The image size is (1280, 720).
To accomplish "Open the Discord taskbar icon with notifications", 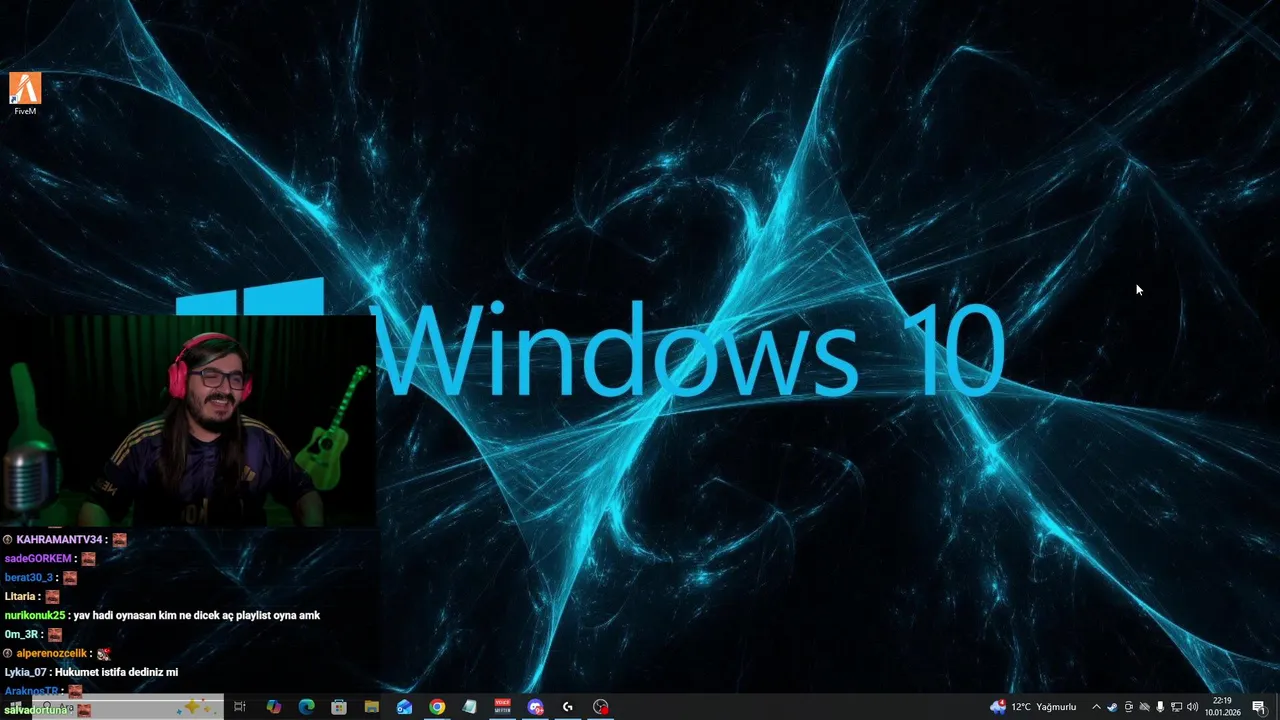I will click(x=535, y=707).
